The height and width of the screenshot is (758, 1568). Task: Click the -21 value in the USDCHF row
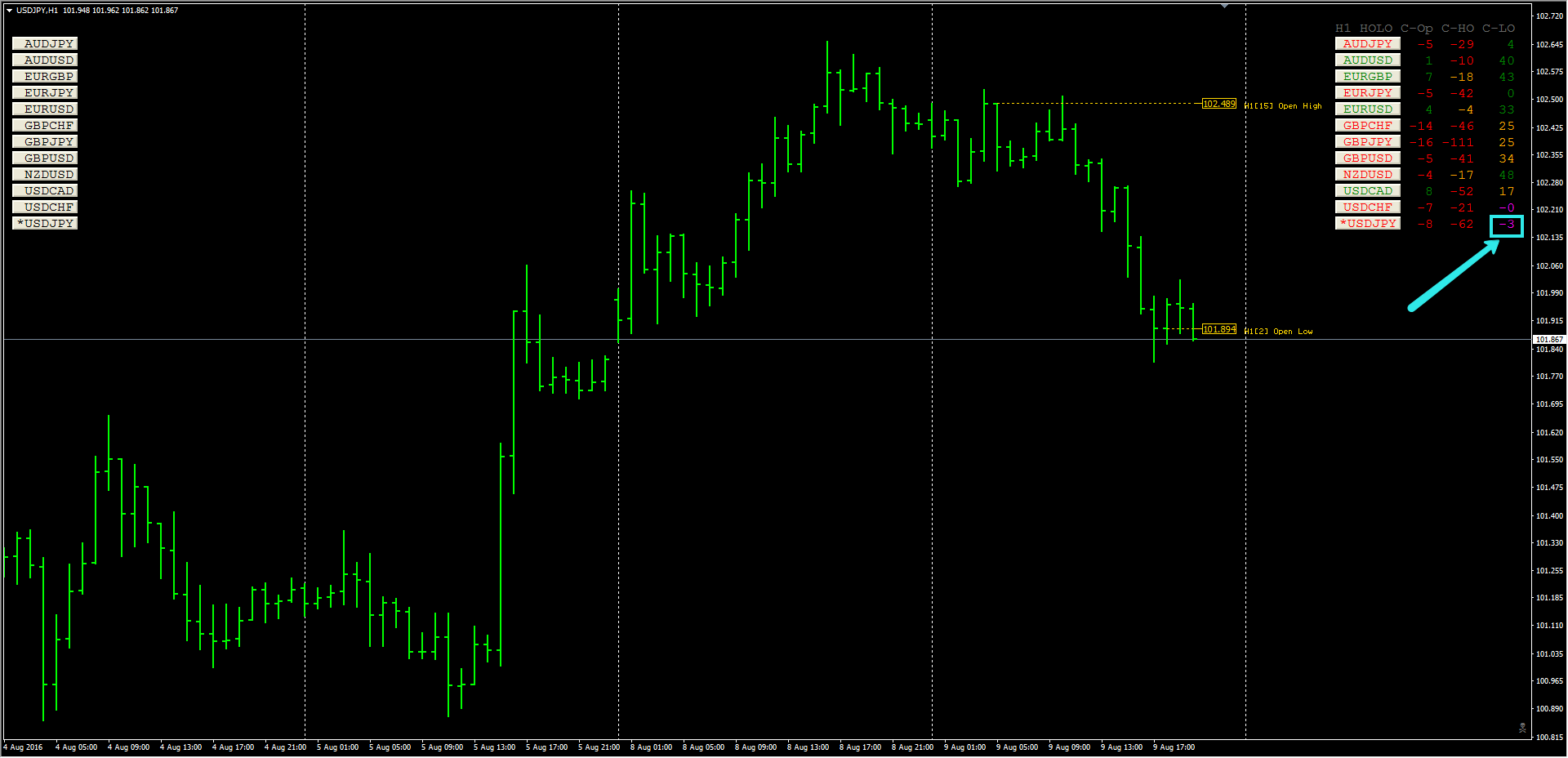(x=1462, y=207)
